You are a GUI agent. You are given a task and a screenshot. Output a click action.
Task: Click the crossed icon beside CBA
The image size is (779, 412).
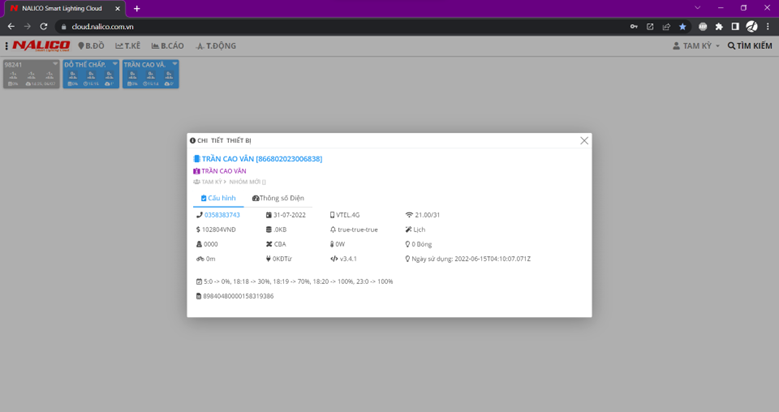click(269, 244)
